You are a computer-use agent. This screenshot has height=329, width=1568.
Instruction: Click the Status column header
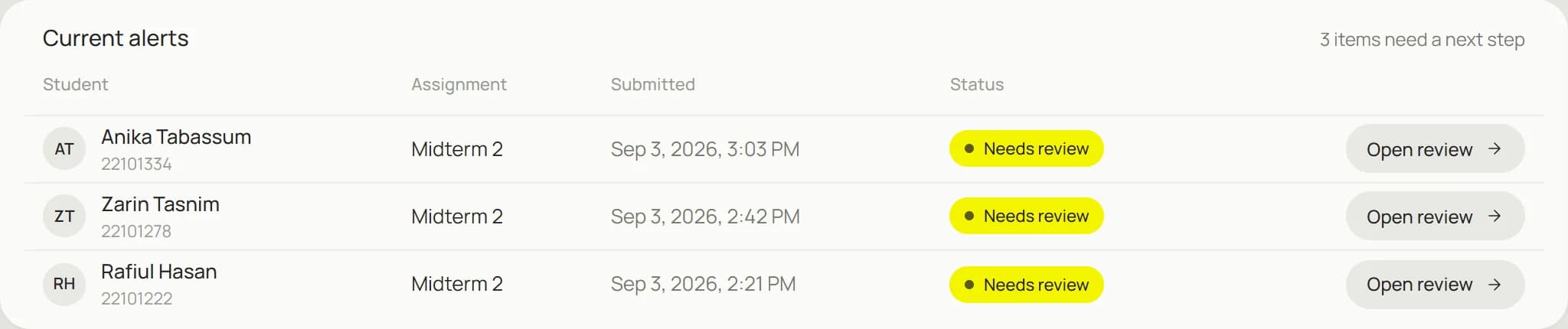click(976, 84)
